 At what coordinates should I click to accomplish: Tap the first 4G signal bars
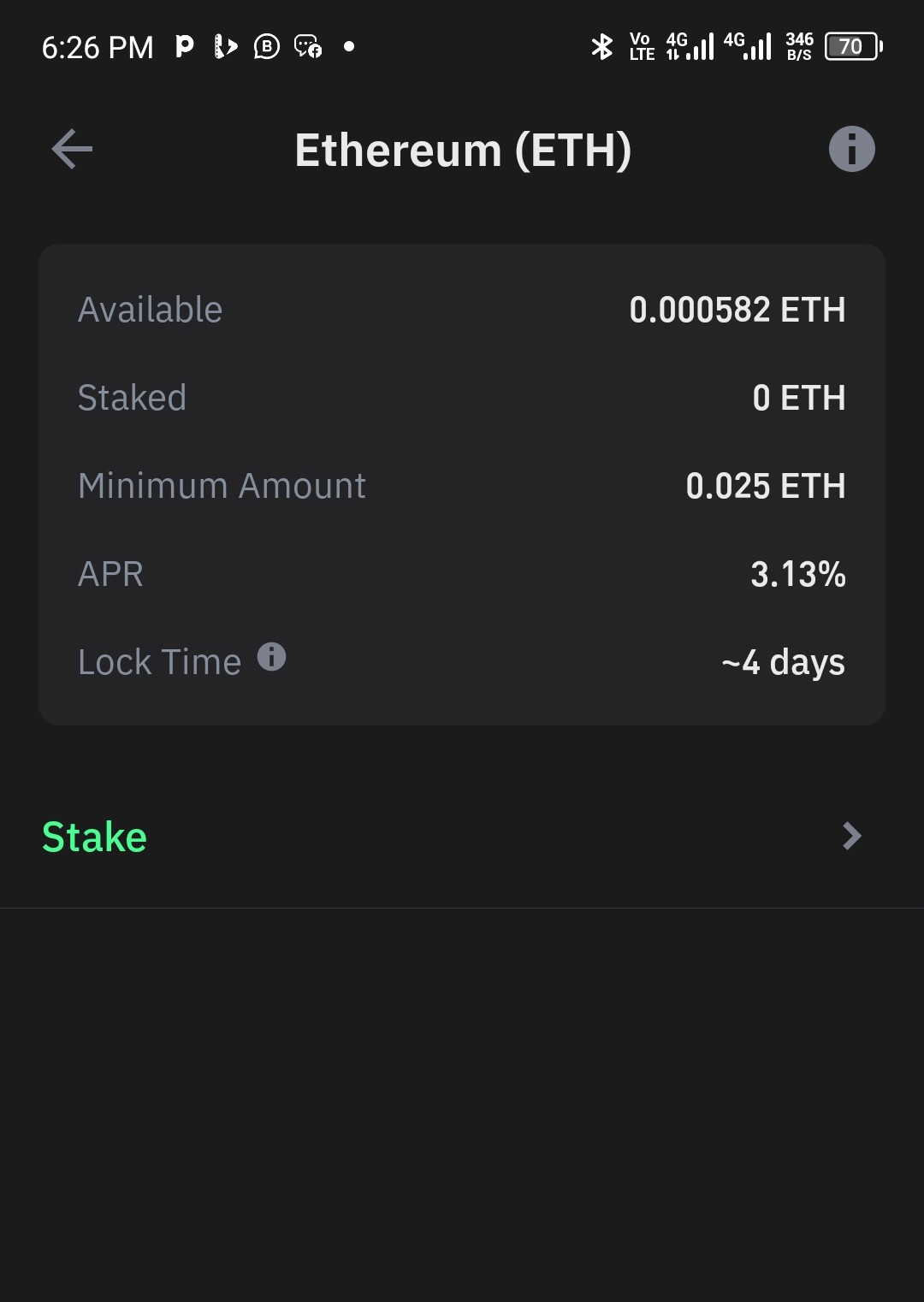690,46
